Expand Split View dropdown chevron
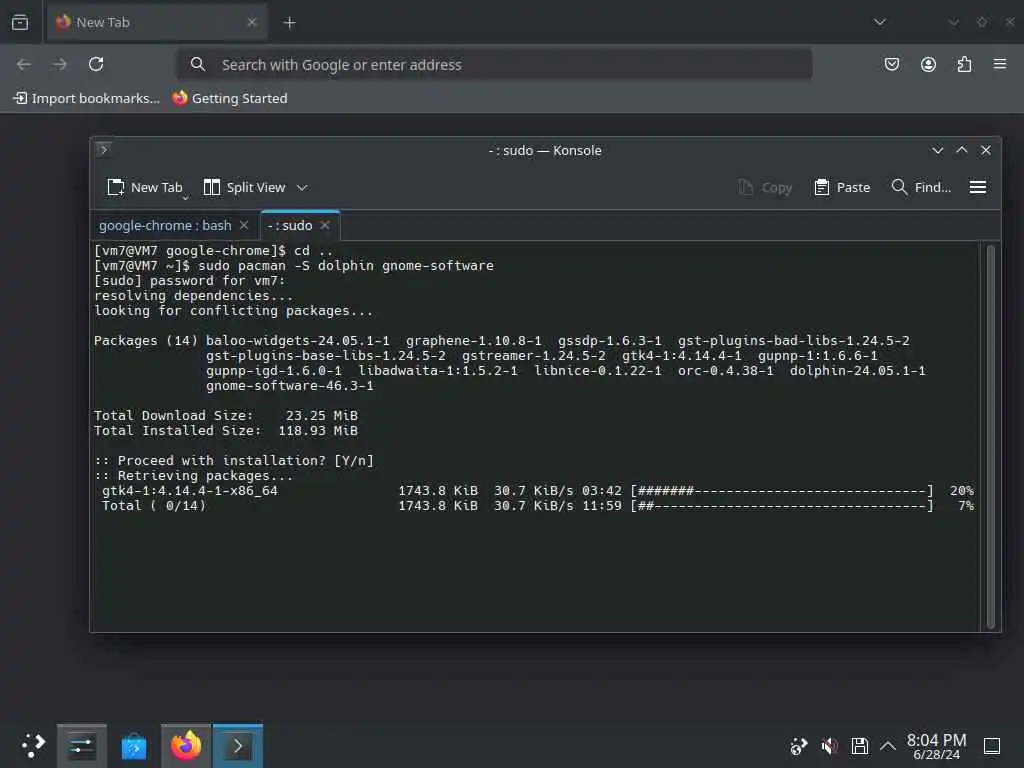1024x768 pixels. click(302, 187)
